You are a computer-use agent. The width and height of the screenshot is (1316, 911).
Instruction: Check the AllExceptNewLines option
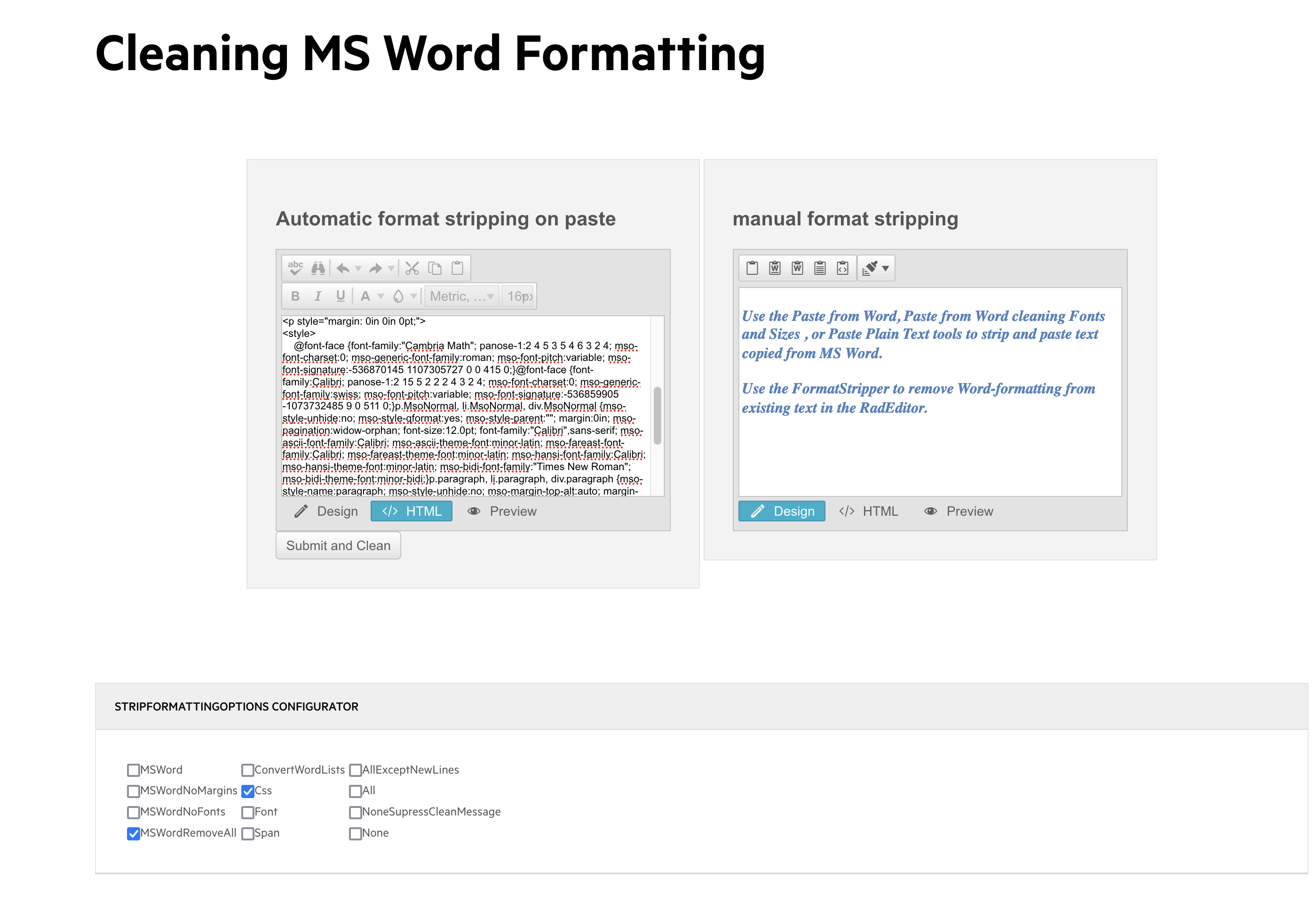[355, 770]
